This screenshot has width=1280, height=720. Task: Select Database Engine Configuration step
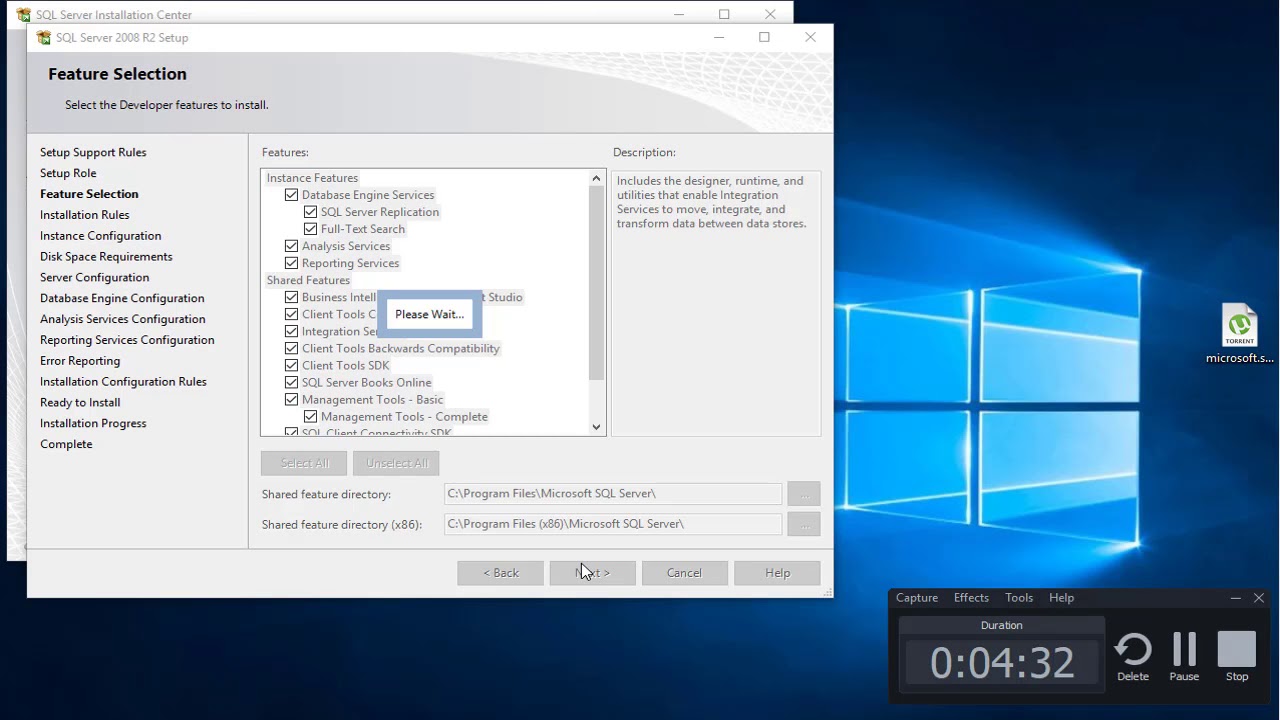tap(122, 298)
